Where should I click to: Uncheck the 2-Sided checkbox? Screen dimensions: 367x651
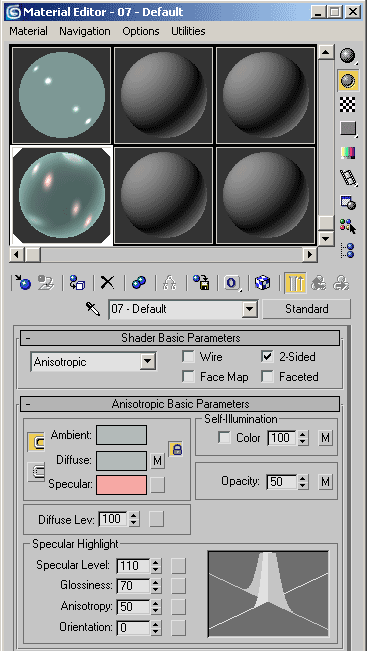(268, 357)
